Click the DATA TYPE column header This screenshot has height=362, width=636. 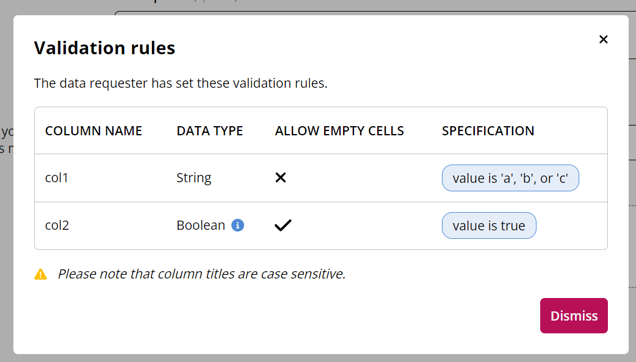(210, 131)
